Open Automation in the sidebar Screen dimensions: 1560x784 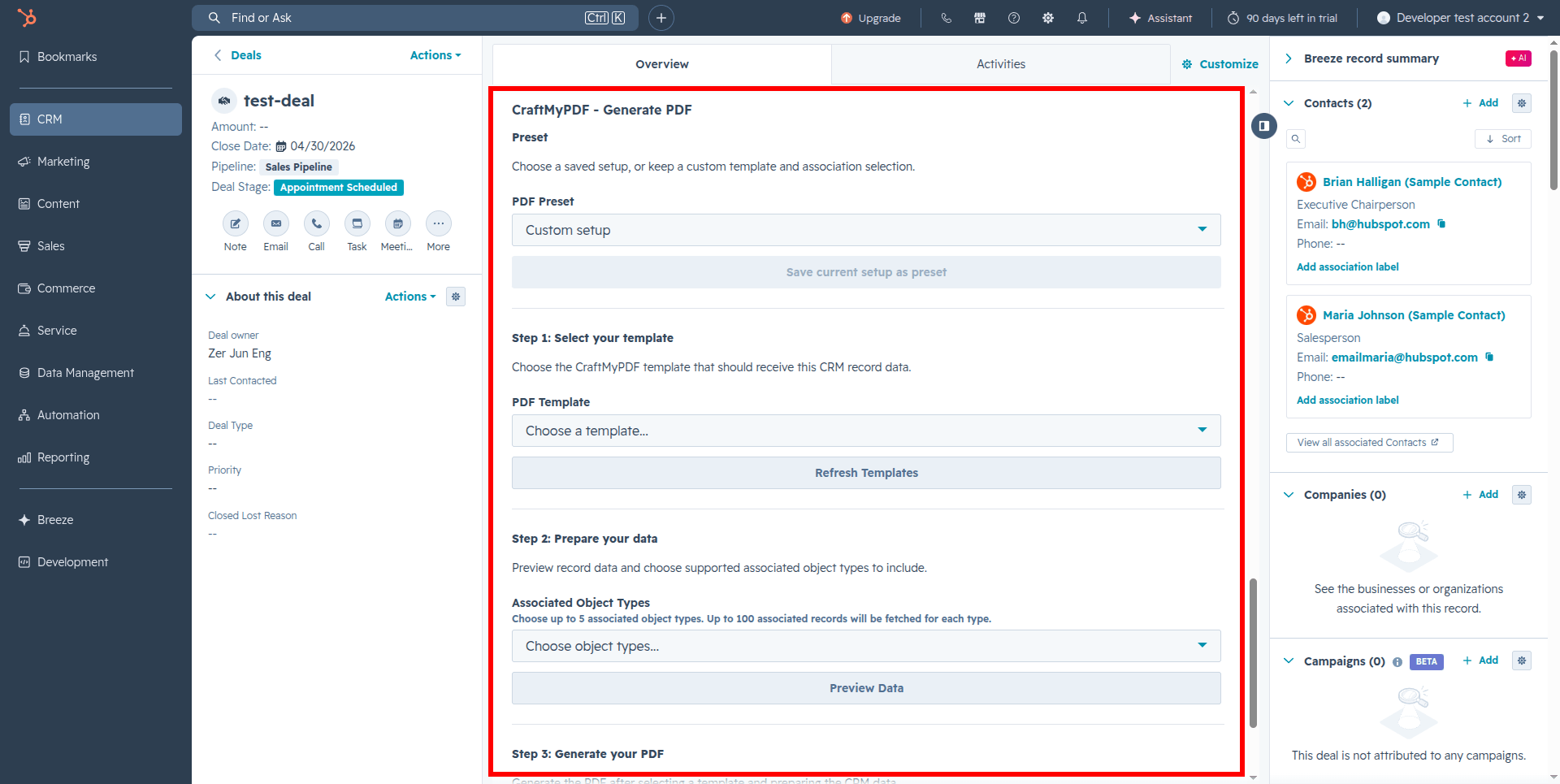point(96,415)
